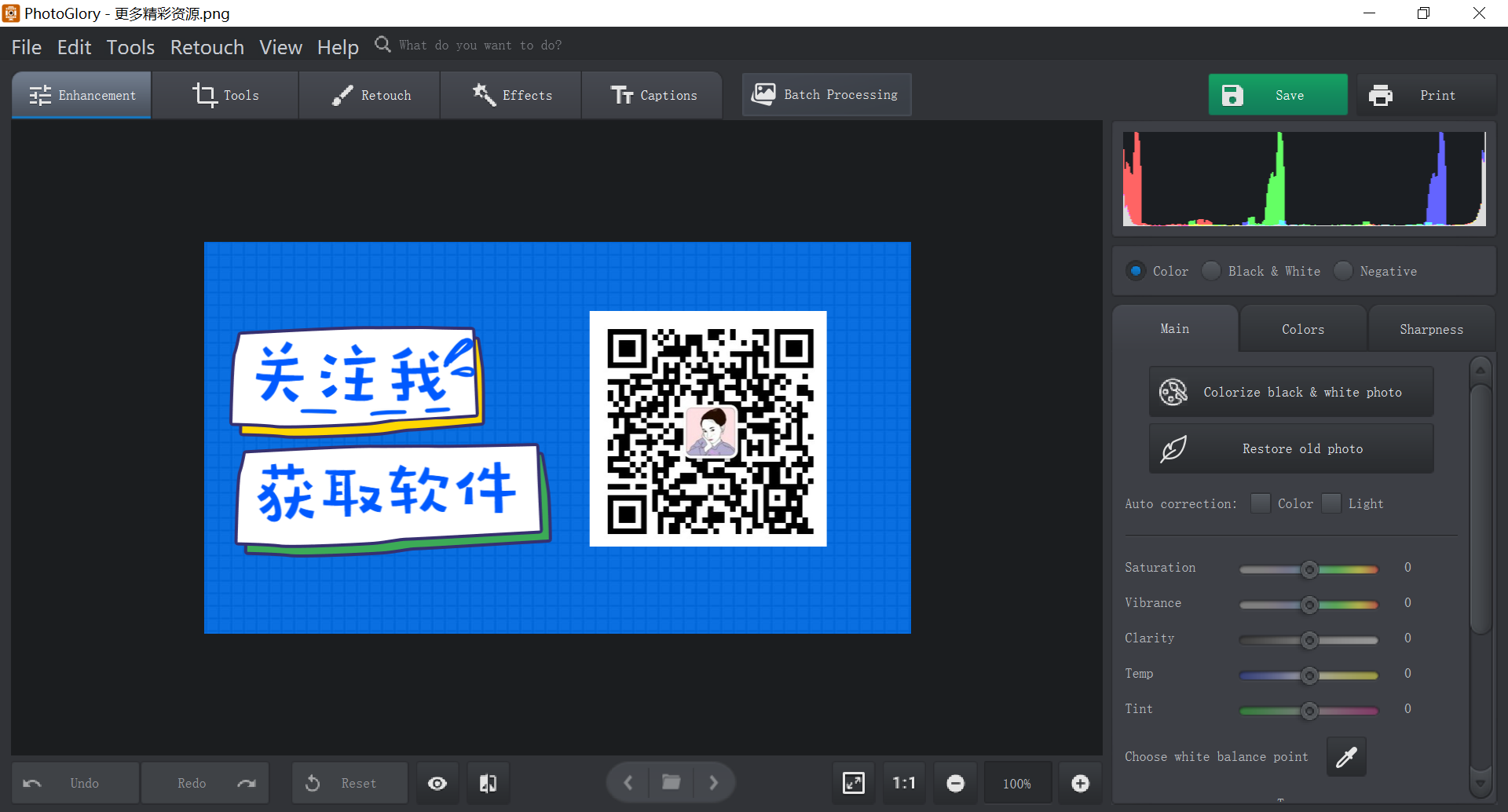This screenshot has width=1508, height=812.
Task: Click the Print printer icon
Action: (1381, 95)
